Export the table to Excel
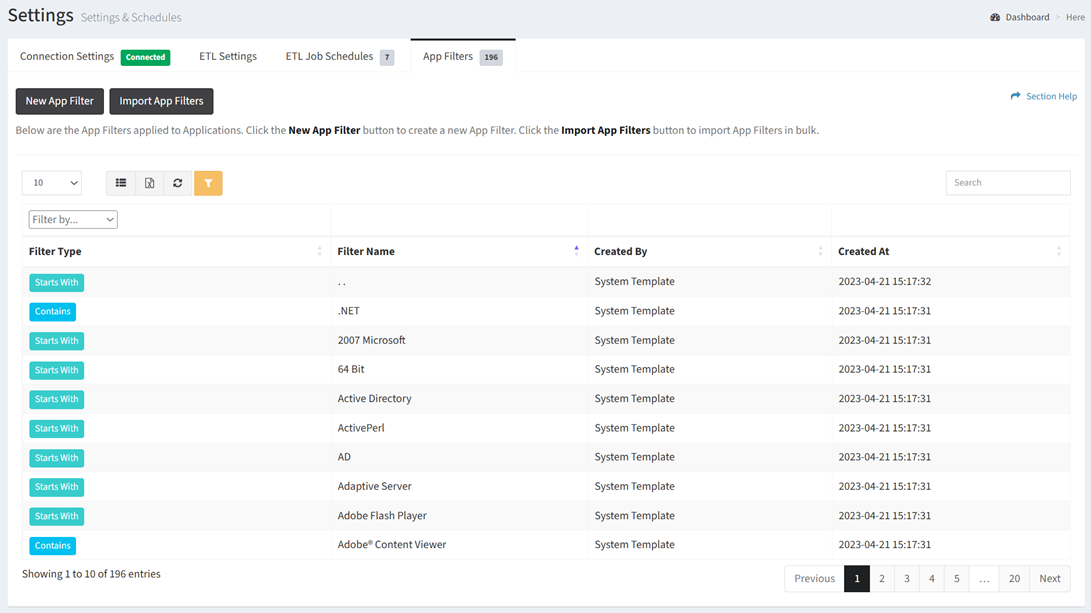 pos(149,183)
